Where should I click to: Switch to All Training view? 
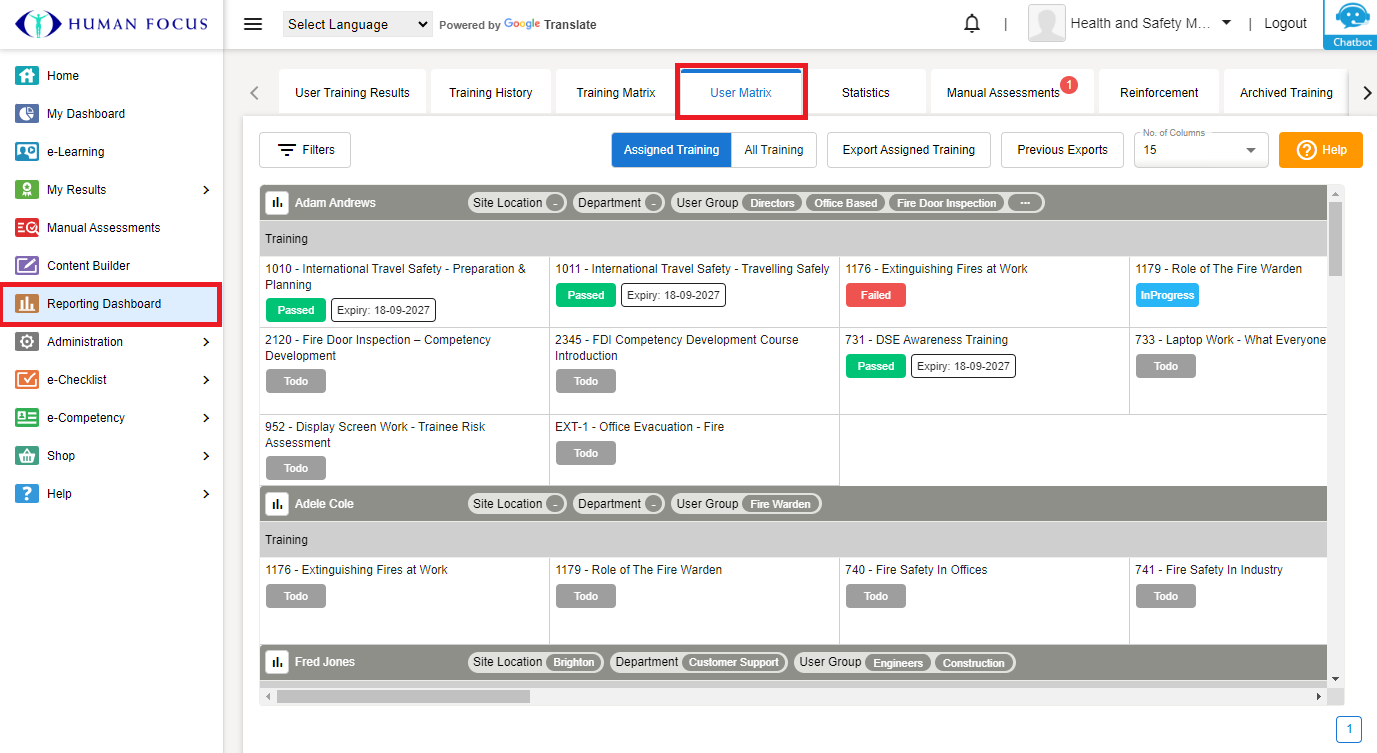[773, 150]
